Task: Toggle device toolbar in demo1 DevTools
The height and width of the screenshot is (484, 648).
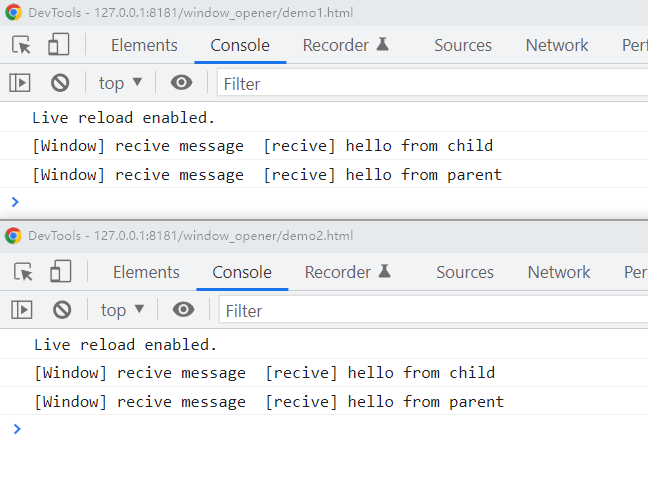Action: pyautogui.click(x=59, y=45)
